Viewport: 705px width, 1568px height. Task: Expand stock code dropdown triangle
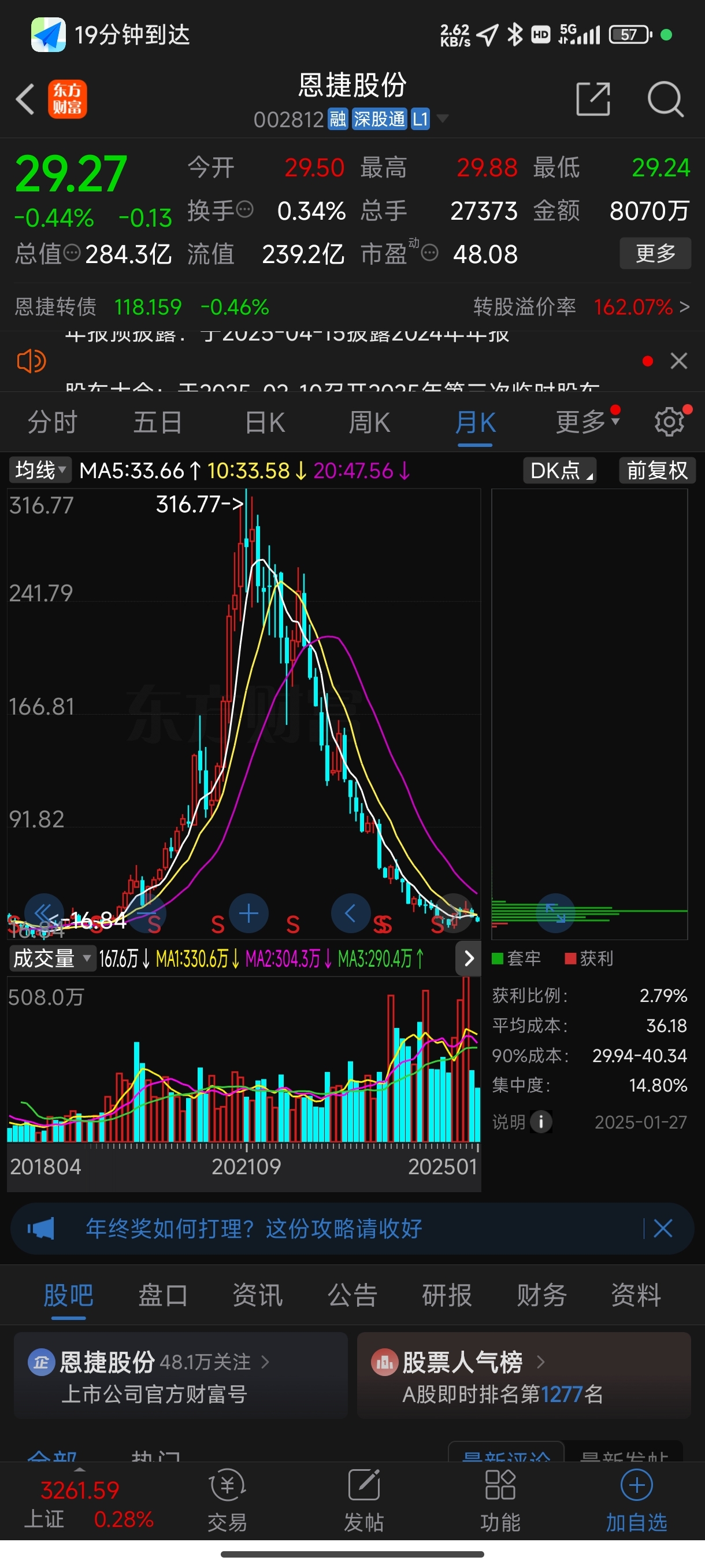point(443,118)
